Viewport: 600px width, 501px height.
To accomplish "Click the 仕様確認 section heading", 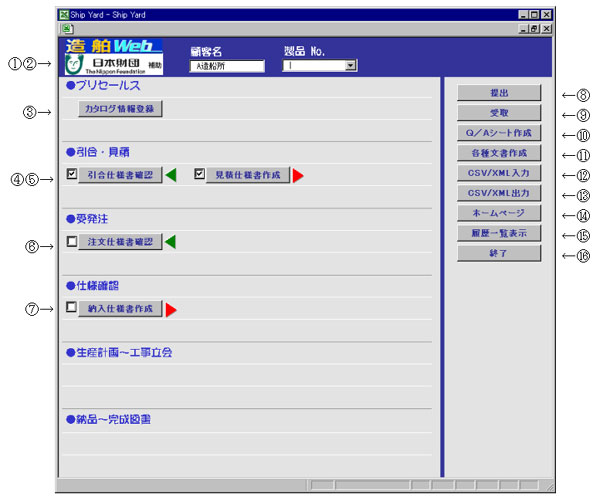I will coord(92,286).
